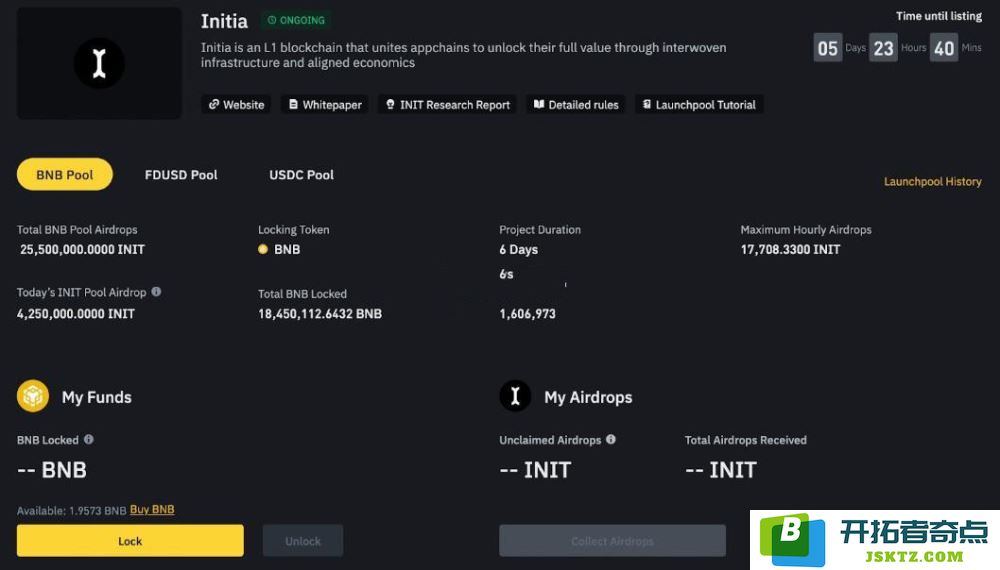The image size is (1000, 570).
Task: Click the 6 Days project duration value
Action: click(x=518, y=249)
